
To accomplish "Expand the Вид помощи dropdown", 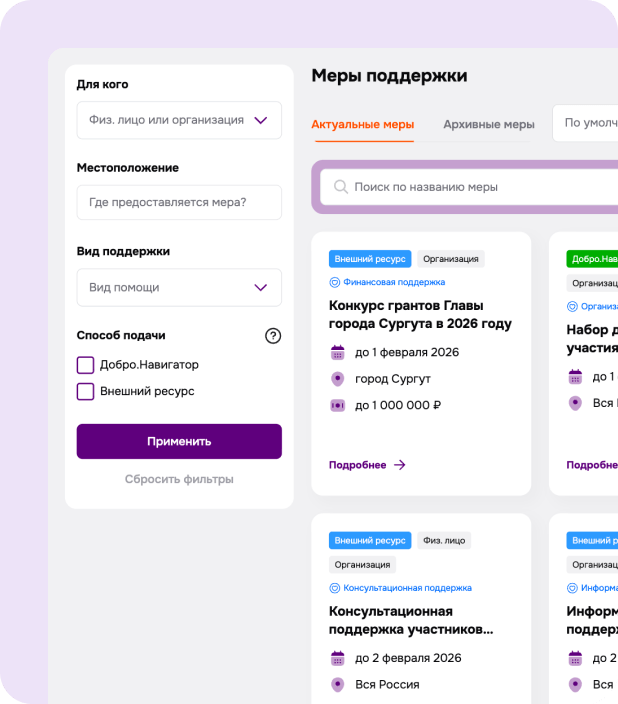I will [x=179, y=288].
